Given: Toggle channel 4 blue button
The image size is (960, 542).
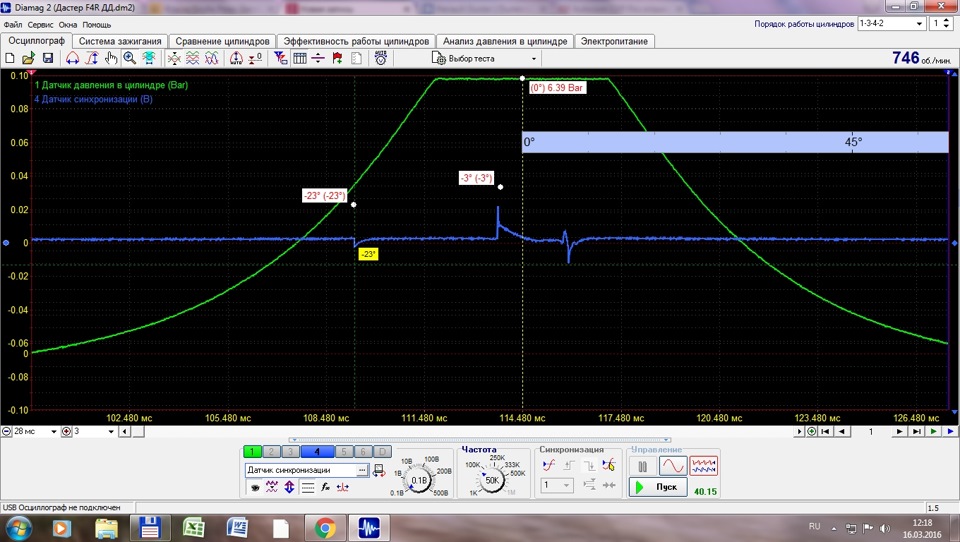Looking at the screenshot, I should [x=317, y=452].
